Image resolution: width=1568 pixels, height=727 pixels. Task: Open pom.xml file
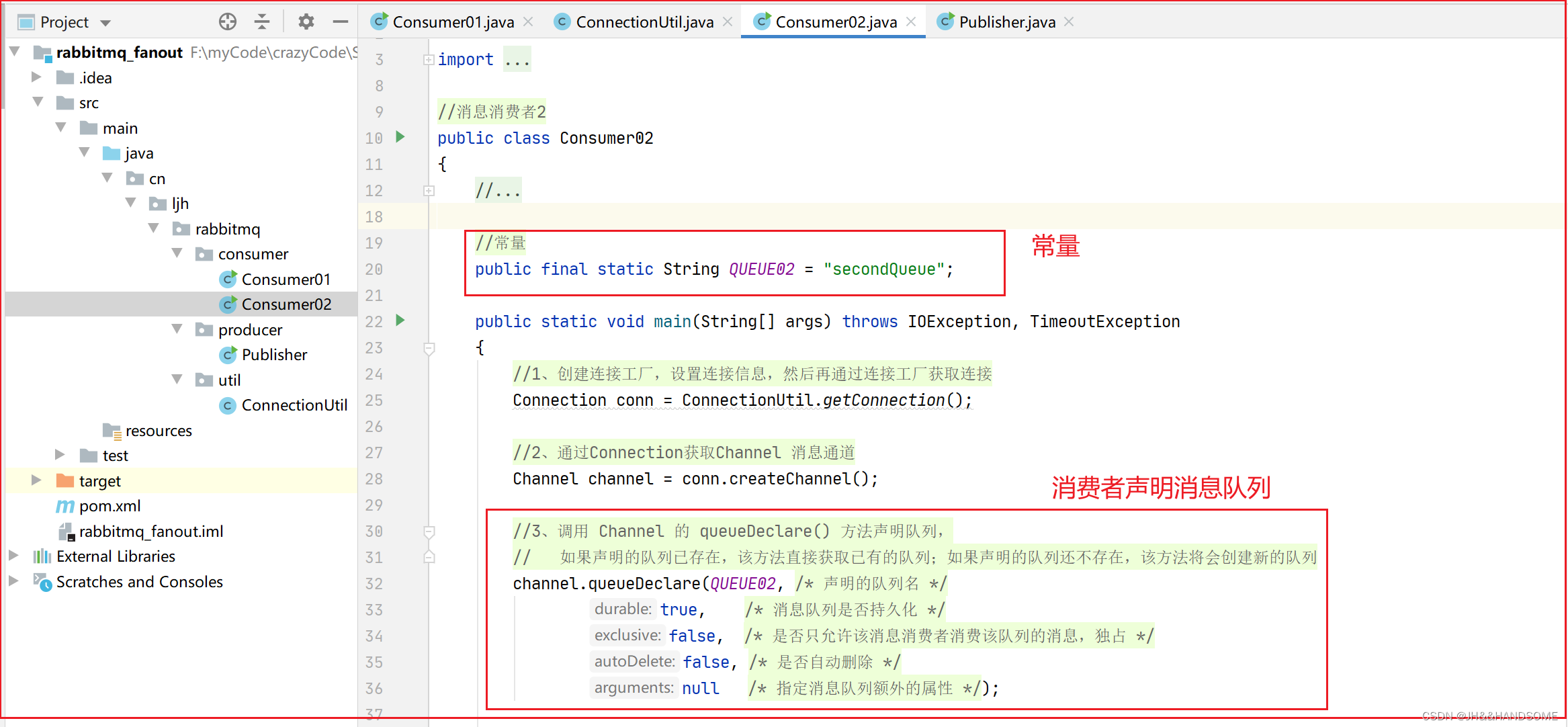tap(110, 505)
